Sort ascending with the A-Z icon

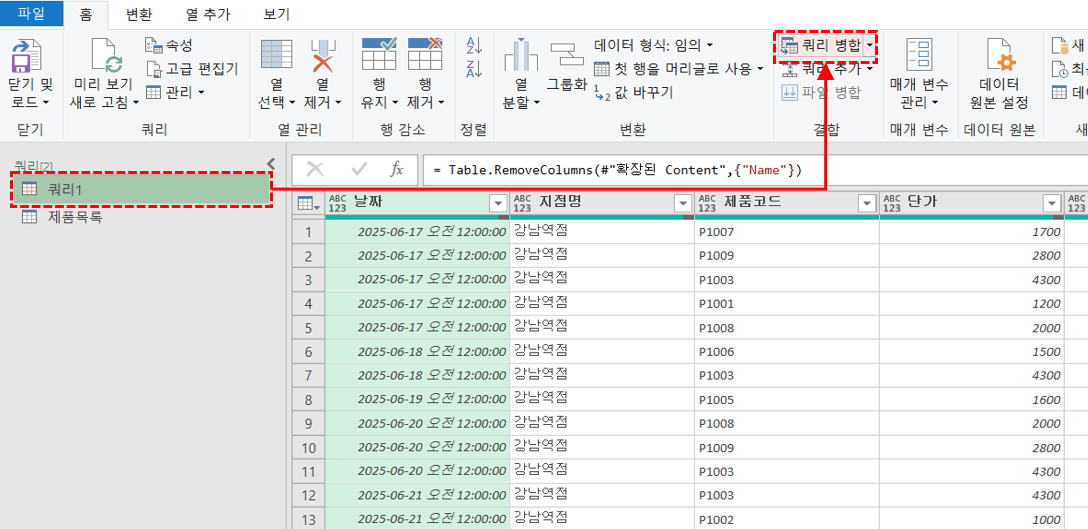coord(474,46)
